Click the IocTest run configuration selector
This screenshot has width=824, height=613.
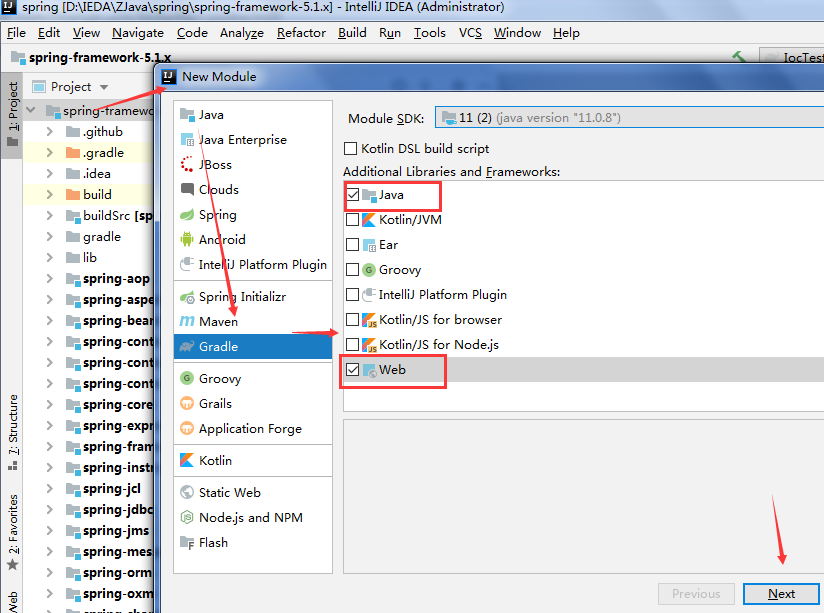coord(791,57)
